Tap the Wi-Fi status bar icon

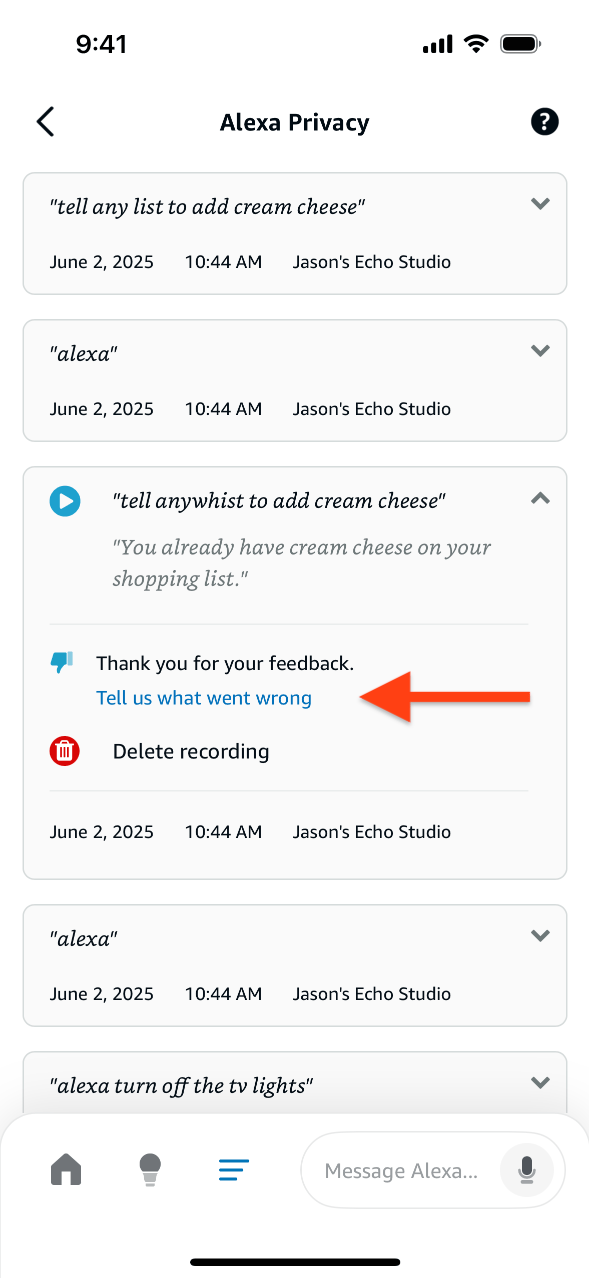(476, 44)
